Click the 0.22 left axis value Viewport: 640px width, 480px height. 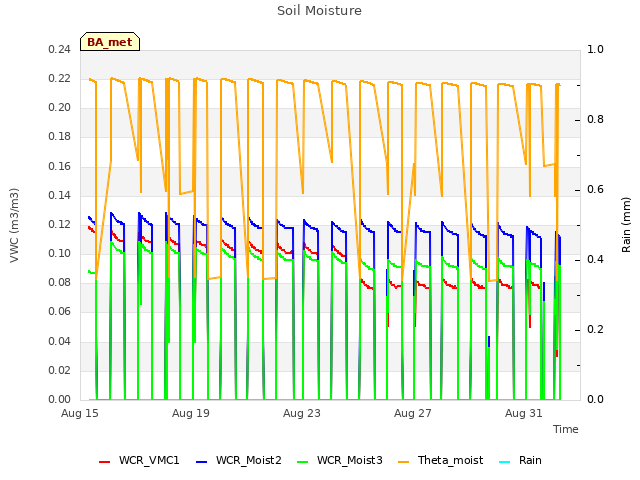[x=60, y=78]
